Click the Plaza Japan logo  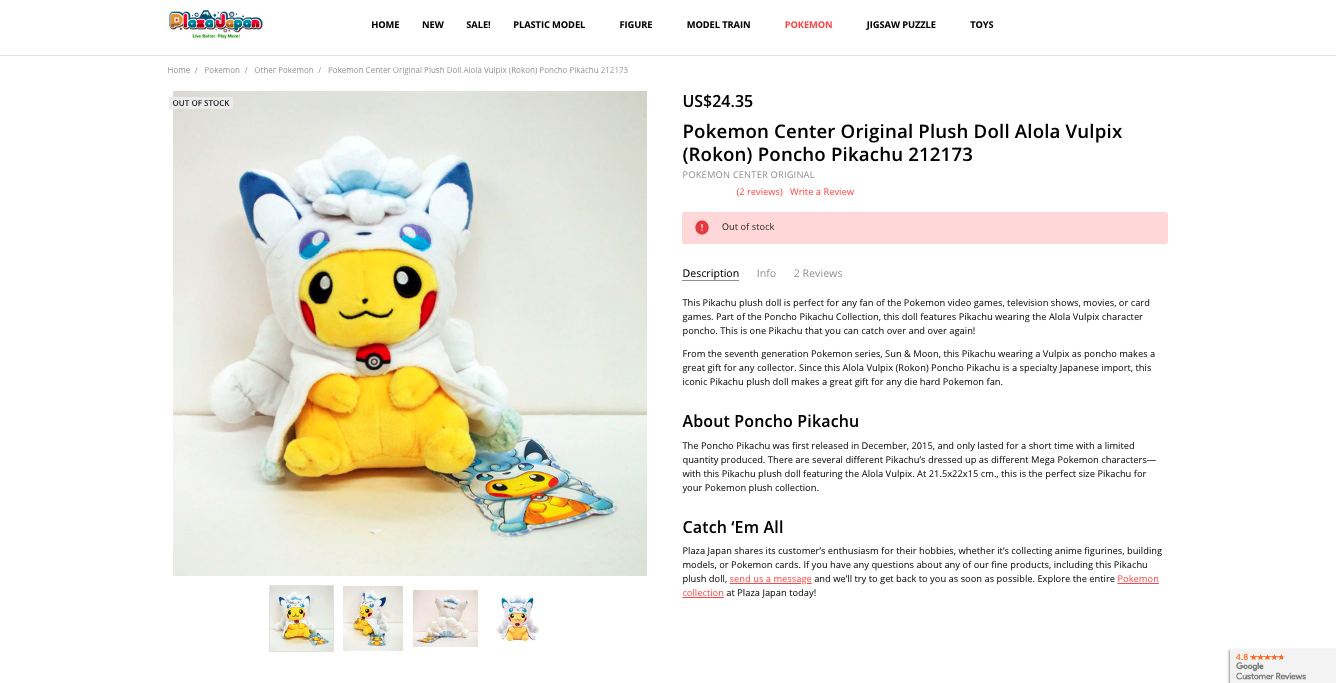pyautogui.click(x=216, y=24)
